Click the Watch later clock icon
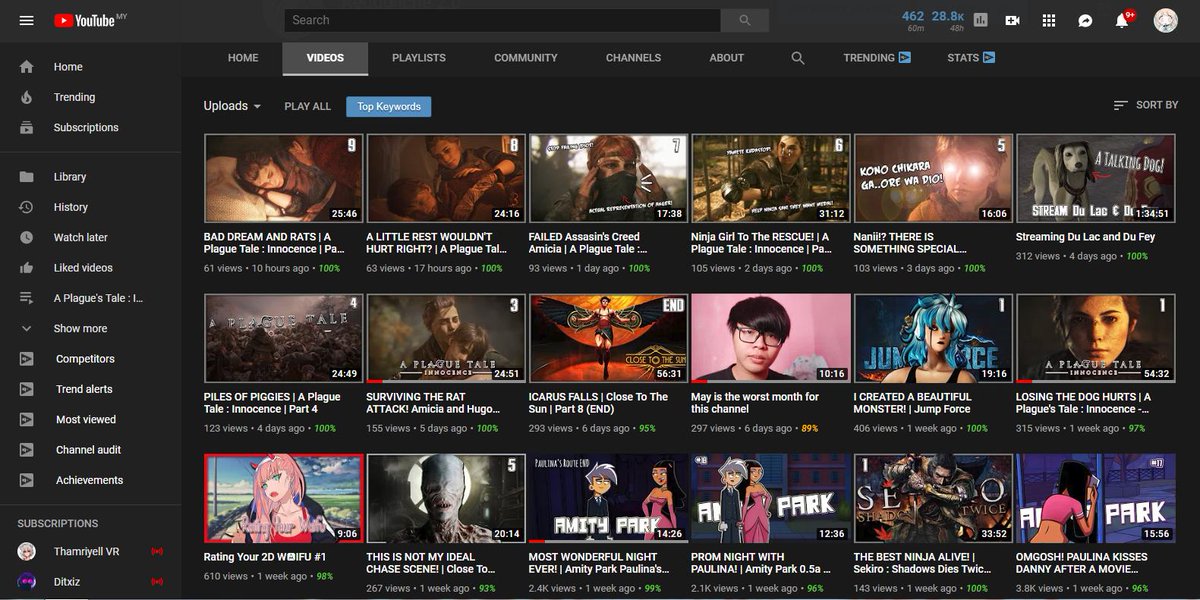Viewport: 1200px width, 600px height. pos(27,237)
